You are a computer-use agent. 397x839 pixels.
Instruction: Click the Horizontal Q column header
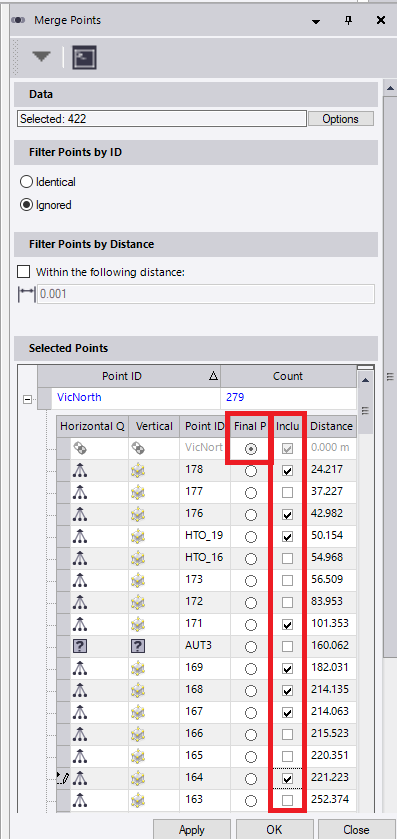tap(93, 426)
